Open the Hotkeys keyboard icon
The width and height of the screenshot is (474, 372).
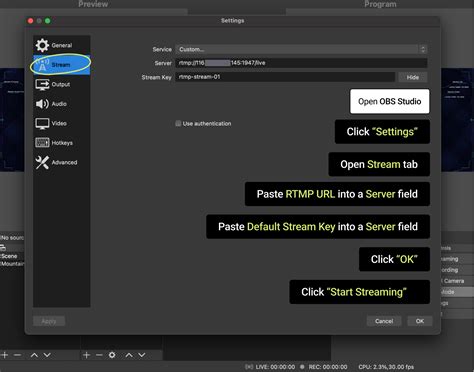tap(42, 143)
